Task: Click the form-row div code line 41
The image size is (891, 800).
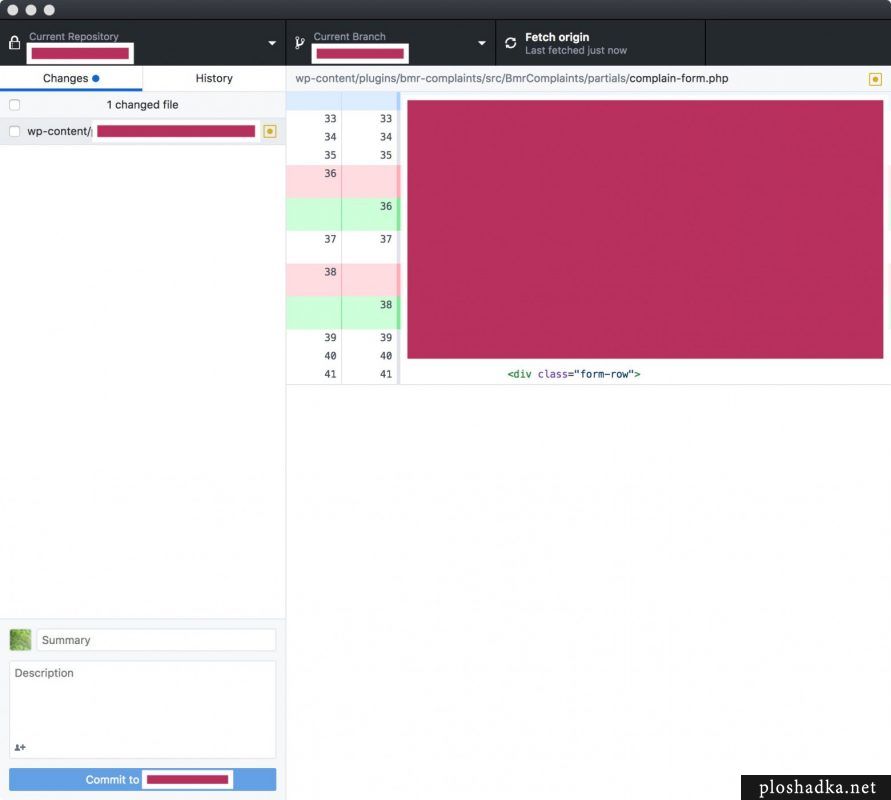Action: (573, 374)
